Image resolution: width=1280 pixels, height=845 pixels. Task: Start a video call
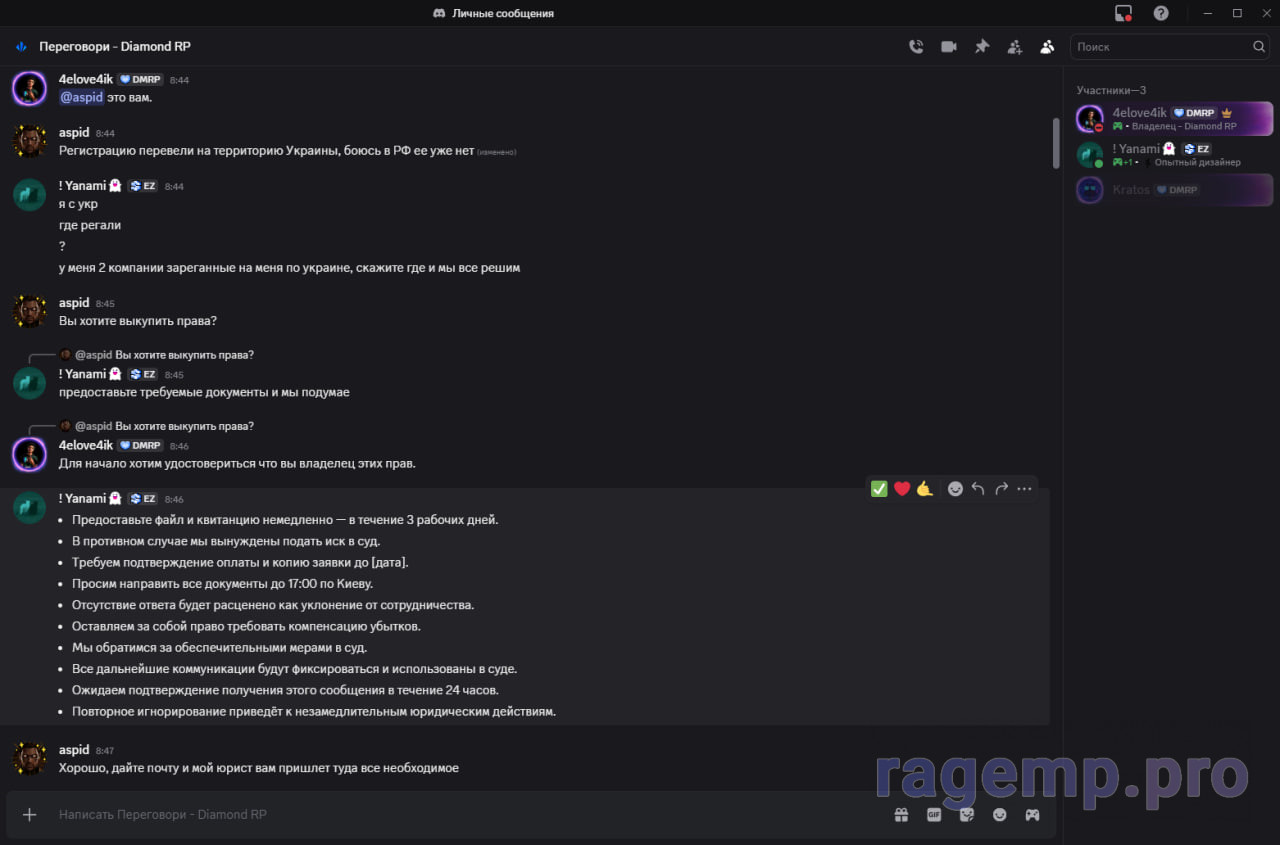pyautogui.click(x=948, y=47)
